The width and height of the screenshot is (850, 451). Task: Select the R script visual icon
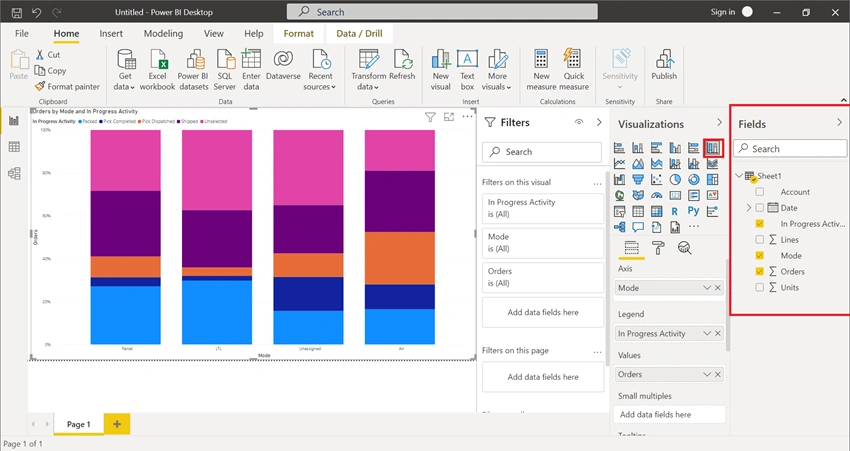pyautogui.click(x=675, y=211)
